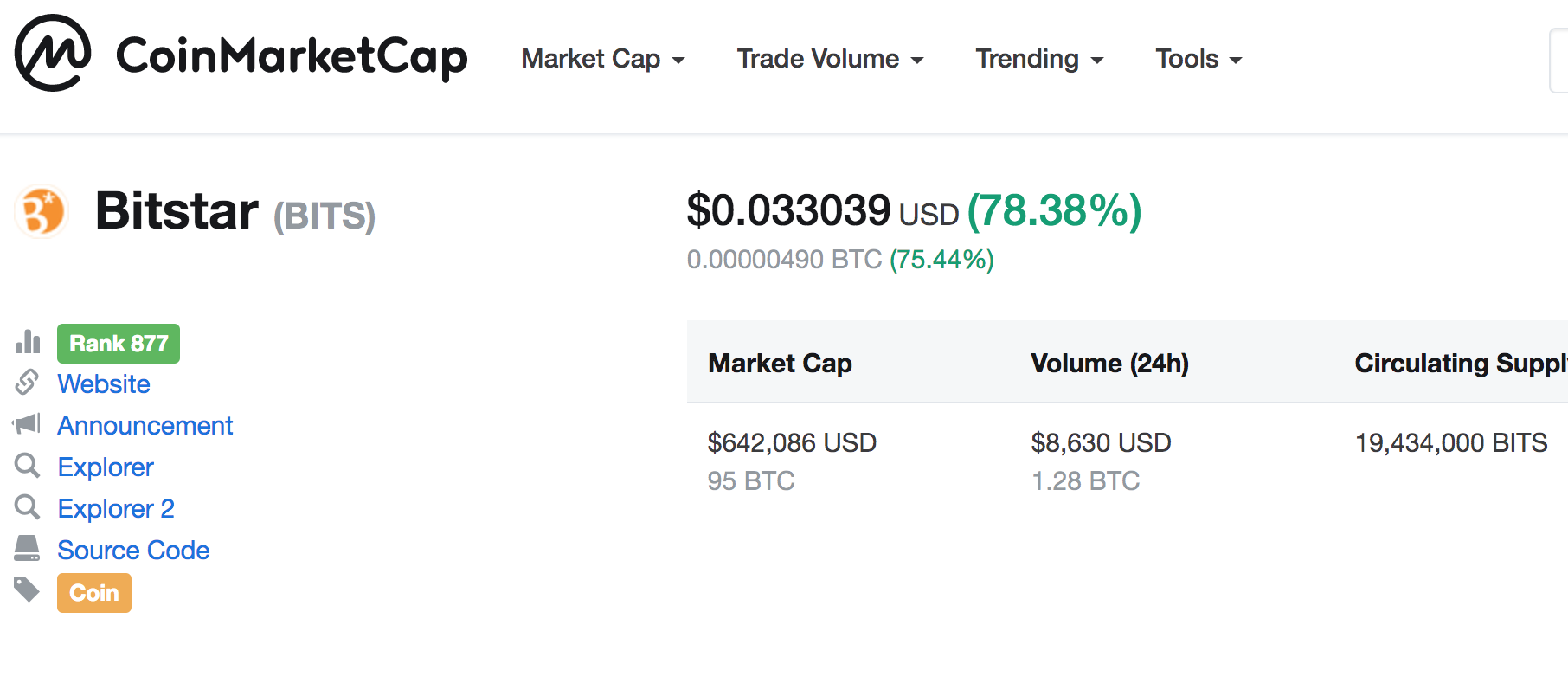
Task: Open the Announcement link
Action: pyautogui.click(x=145, y=425)
